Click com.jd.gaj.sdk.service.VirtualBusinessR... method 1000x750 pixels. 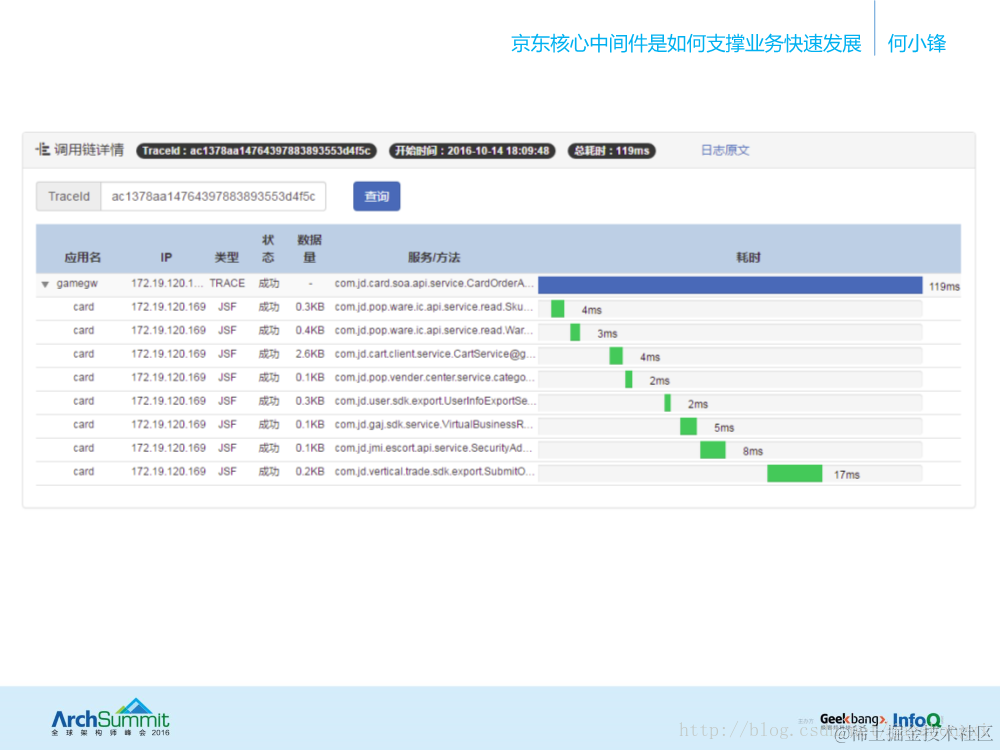434,425
